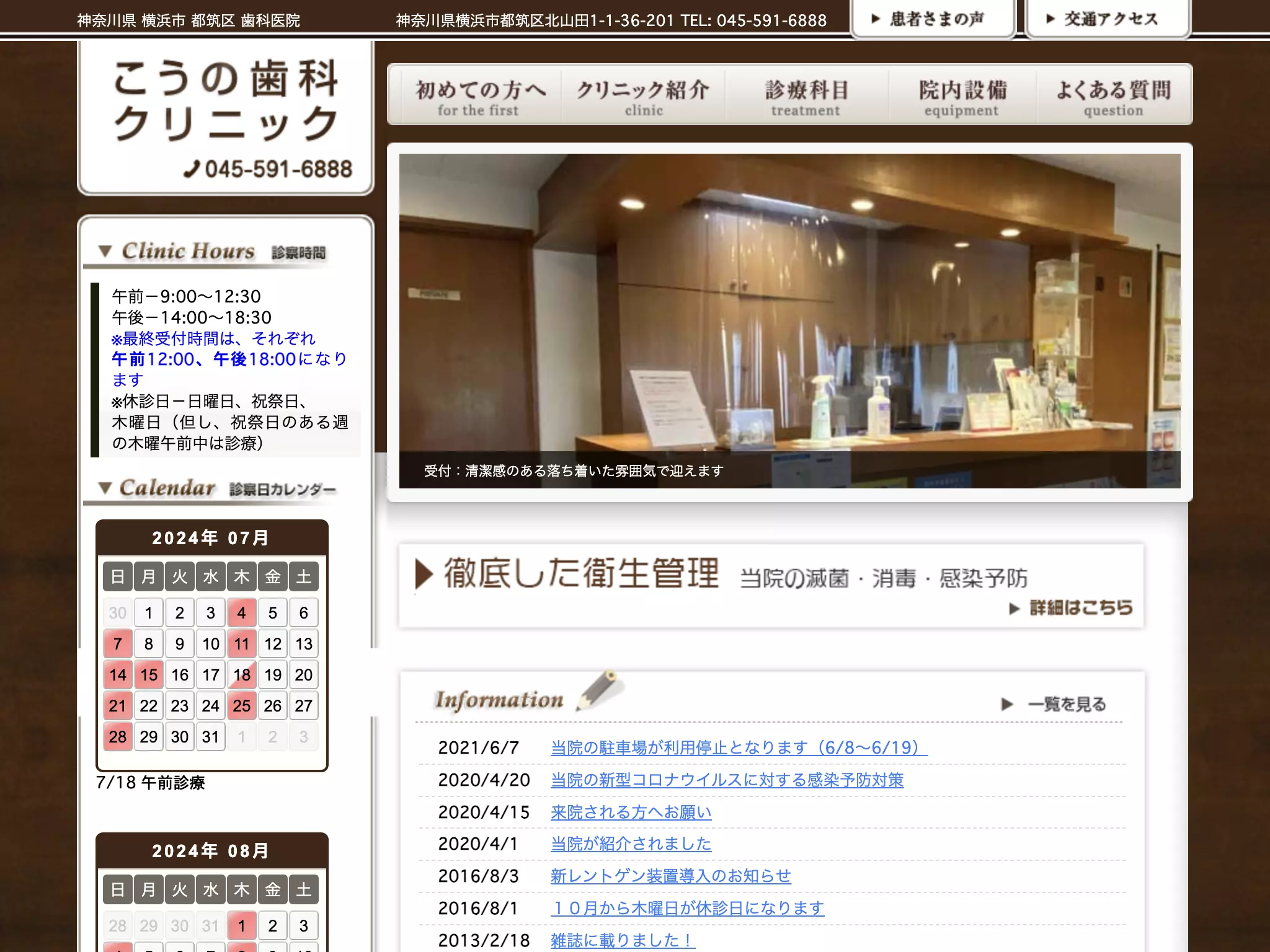The width and height of the screenshot is (1270, 952).
Task: Select July 15 holiday in the calendar
Action: coord(149,674)
